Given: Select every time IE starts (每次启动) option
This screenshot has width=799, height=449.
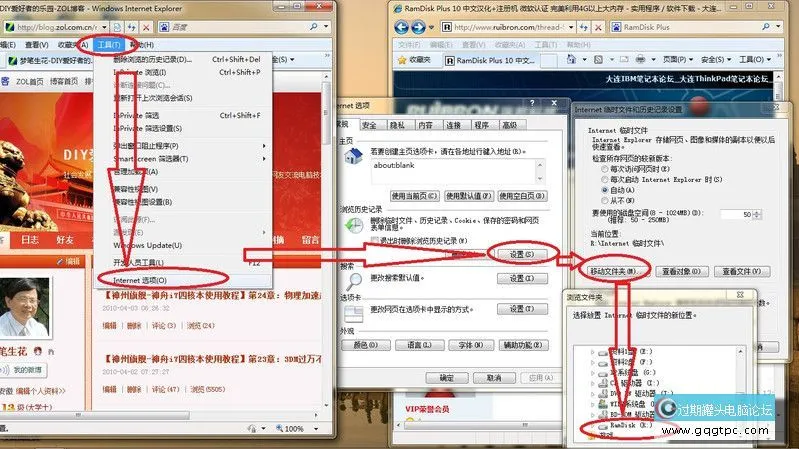Looking at the screenshot, I should pos(605,179).
